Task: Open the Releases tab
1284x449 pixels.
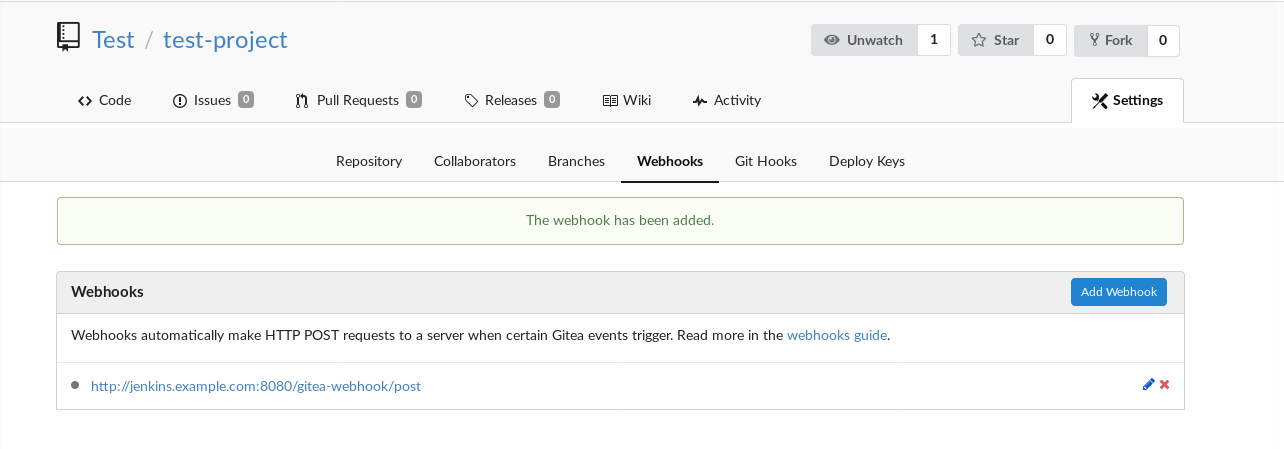Action: pyautogui.click(x=511, y=100)
